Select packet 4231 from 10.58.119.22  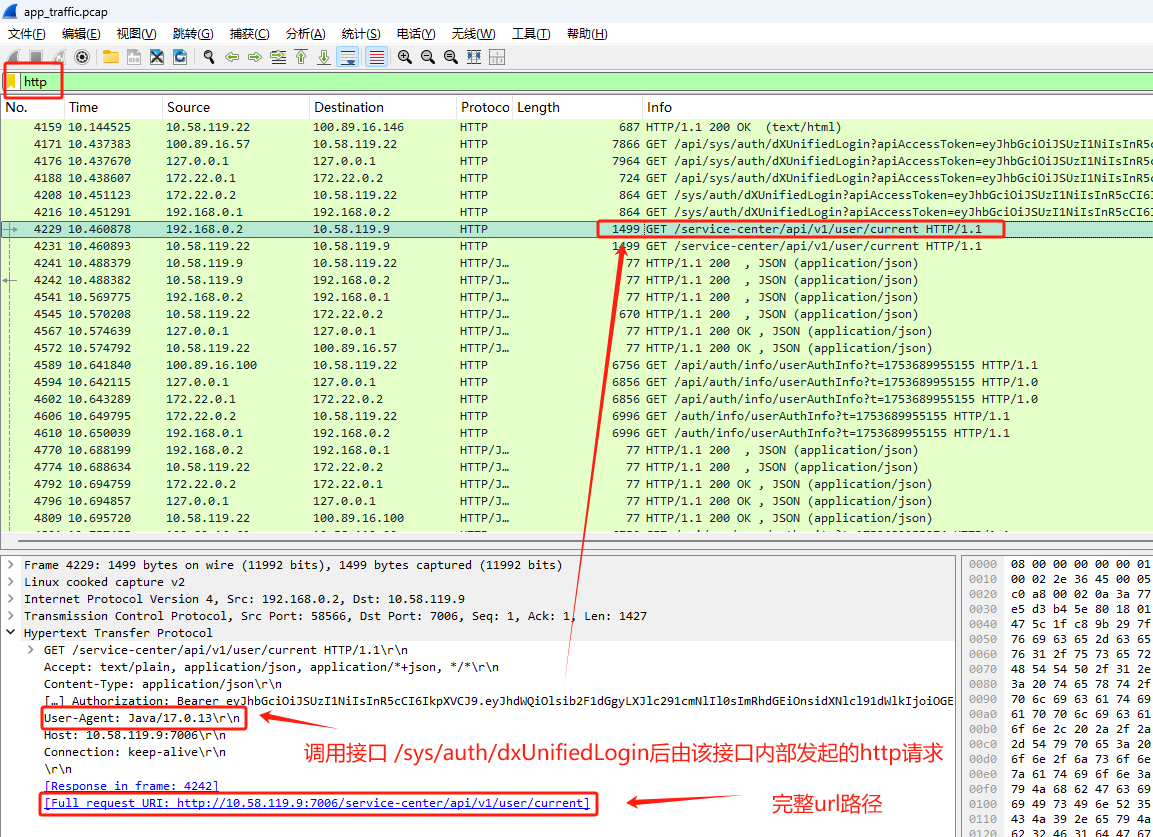576,246
